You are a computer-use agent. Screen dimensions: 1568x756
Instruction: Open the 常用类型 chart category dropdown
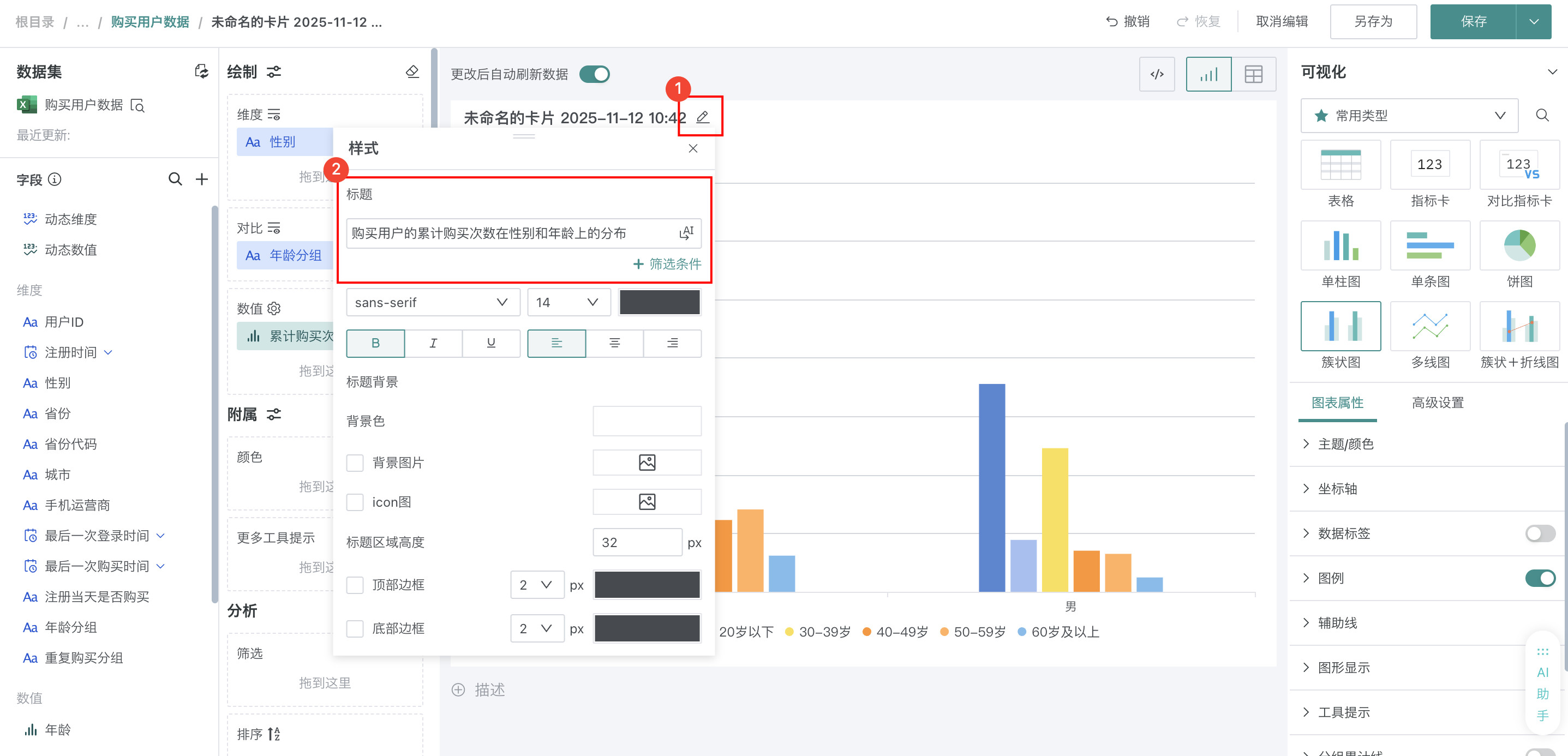point(1409,116)
